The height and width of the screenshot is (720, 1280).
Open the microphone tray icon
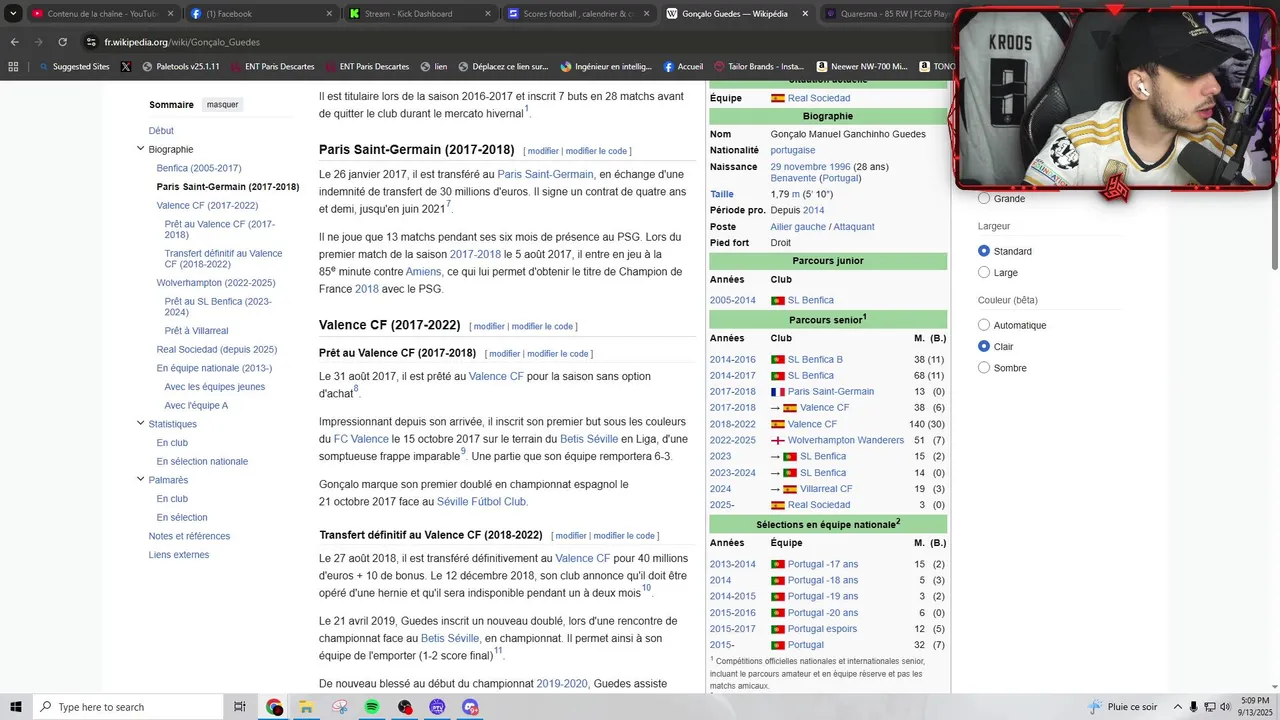pos(1193,707)
